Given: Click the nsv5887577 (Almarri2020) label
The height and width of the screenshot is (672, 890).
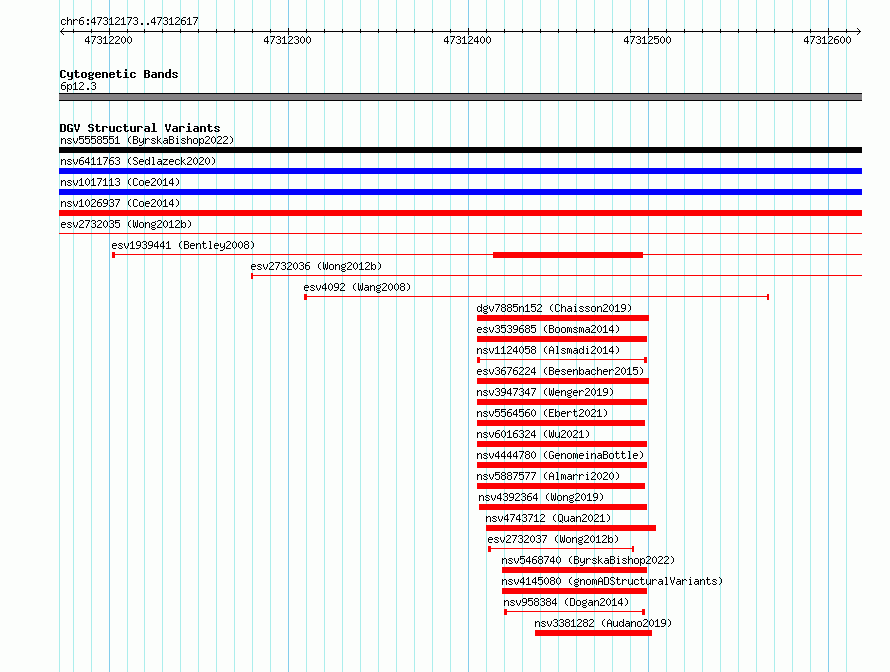Looking at the screenshot, I should [548, 476].
